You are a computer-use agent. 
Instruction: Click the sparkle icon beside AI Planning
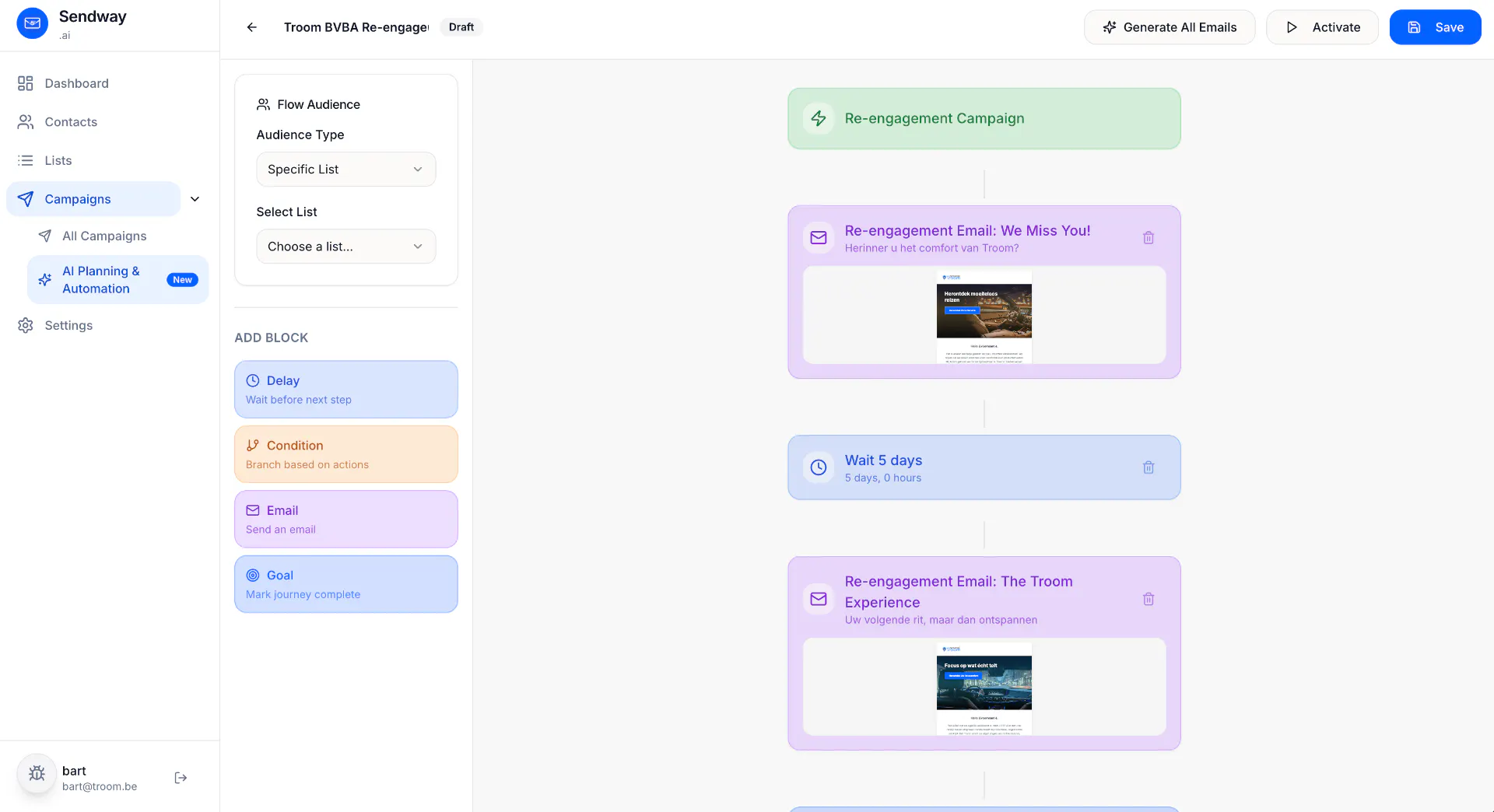(45, 280)
